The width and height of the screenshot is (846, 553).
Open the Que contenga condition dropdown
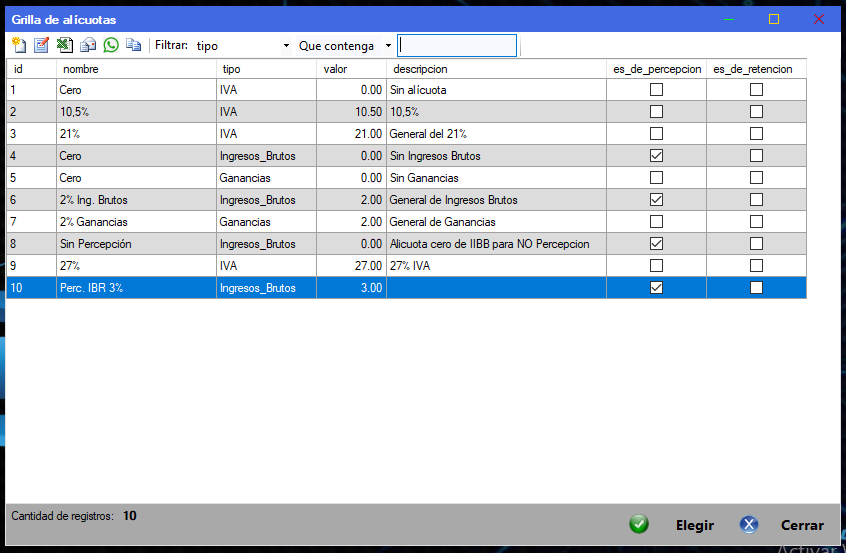pyautogui.click(x=388, y=46)
